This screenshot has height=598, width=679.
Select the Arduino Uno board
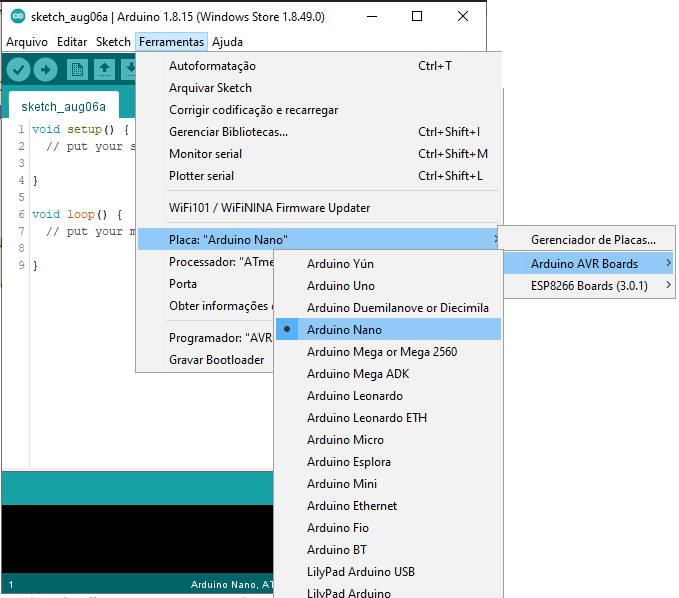(388, 286)
